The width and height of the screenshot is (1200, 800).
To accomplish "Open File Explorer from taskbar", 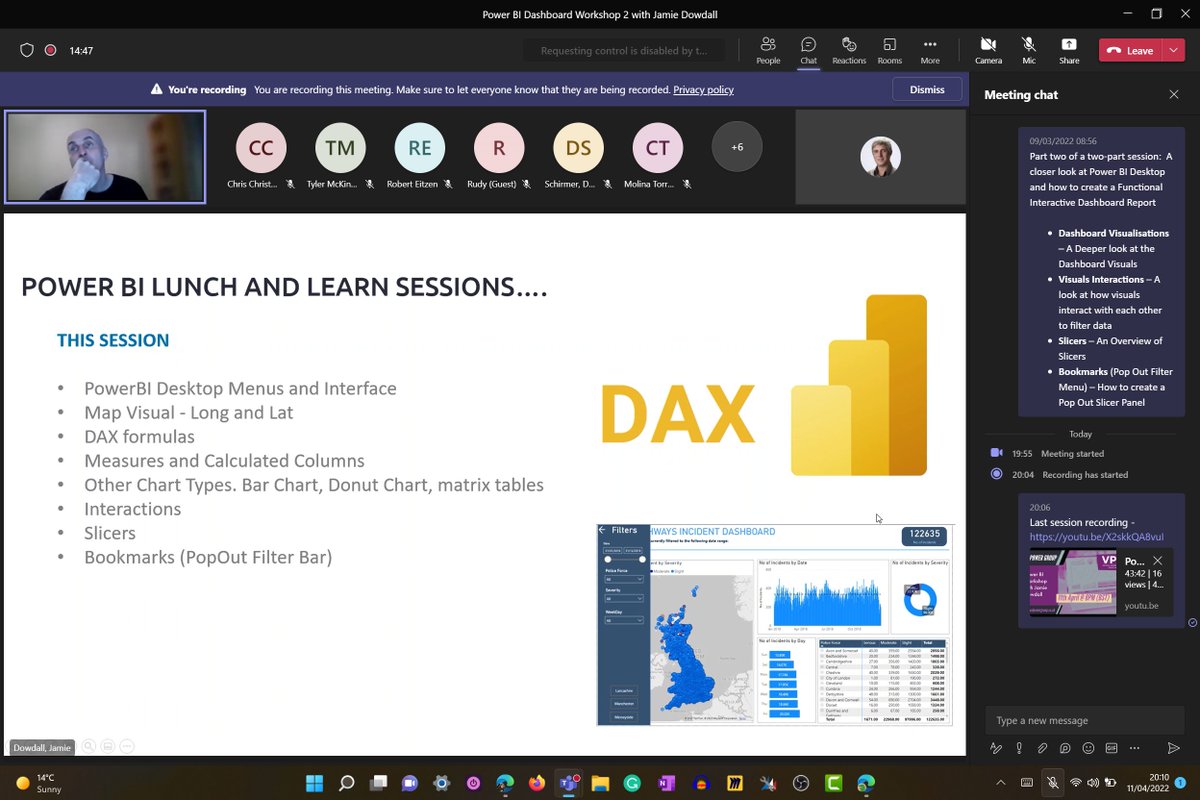I will pos(600,783).
